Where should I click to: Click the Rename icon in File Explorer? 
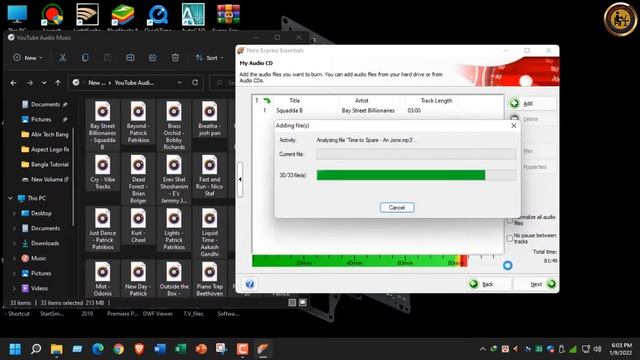(130, 58)
